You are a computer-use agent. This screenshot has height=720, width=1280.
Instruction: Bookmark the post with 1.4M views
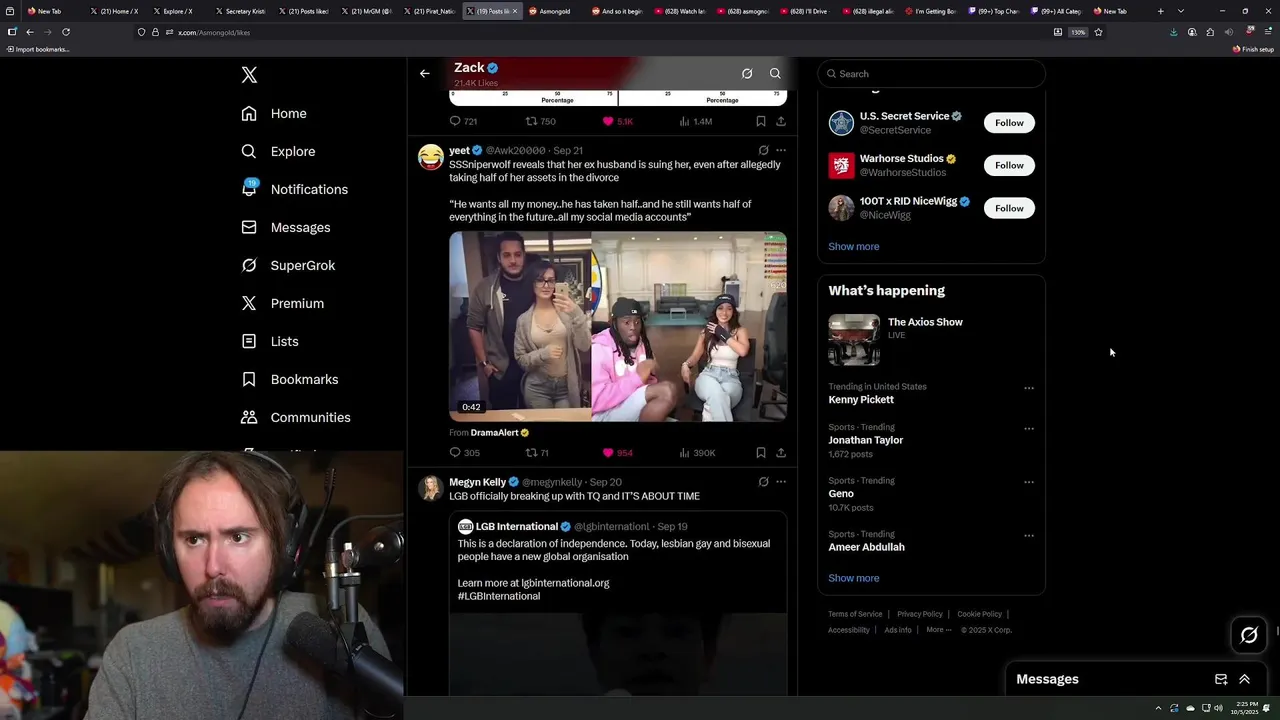761,121
